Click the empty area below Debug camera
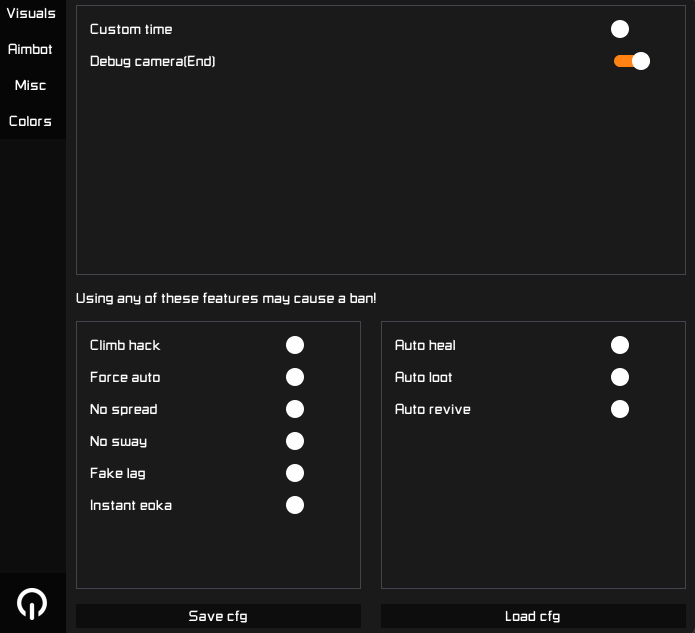695x633 pixels. (380, 170)
